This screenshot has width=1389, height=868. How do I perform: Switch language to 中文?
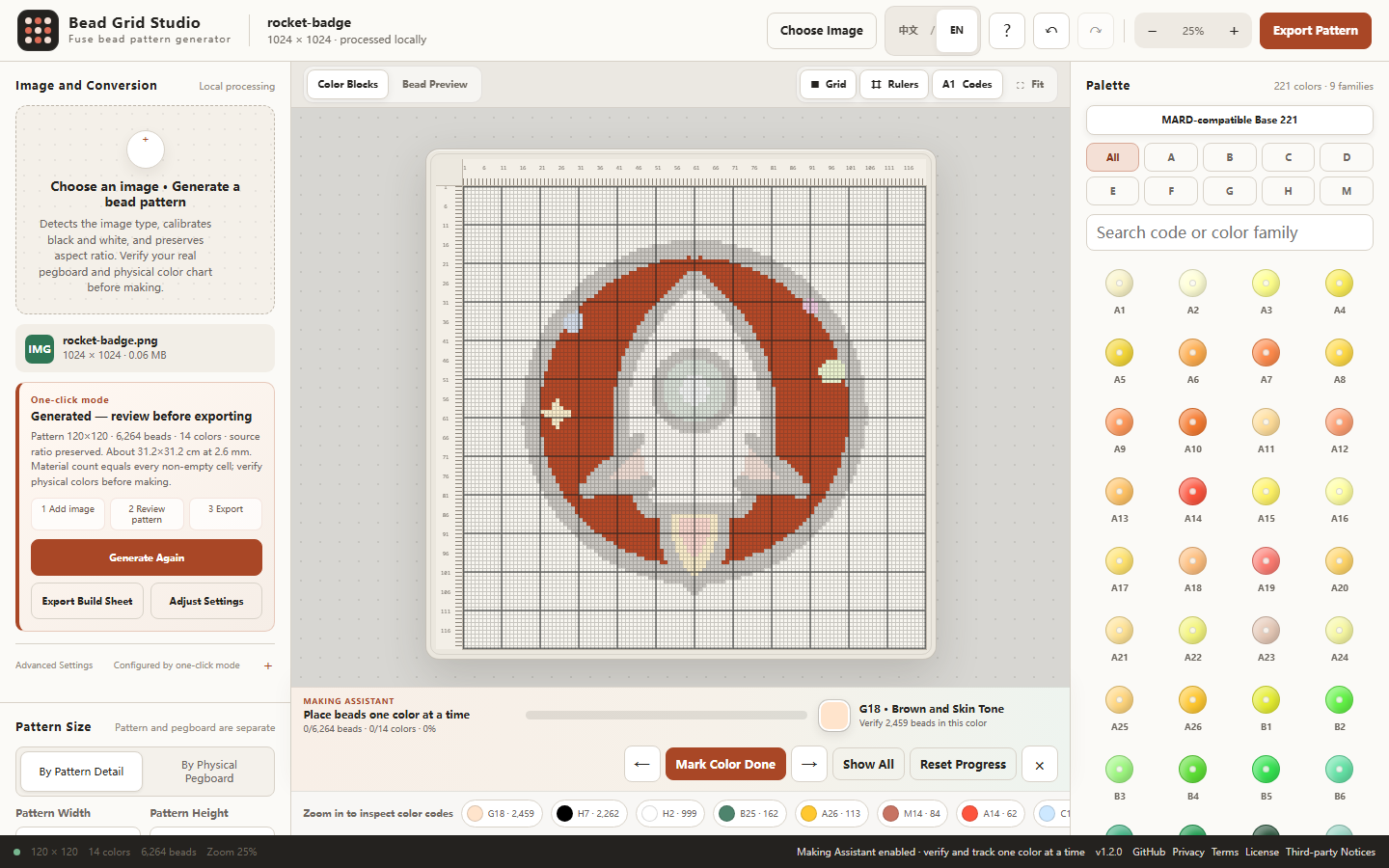click(909, 31)
